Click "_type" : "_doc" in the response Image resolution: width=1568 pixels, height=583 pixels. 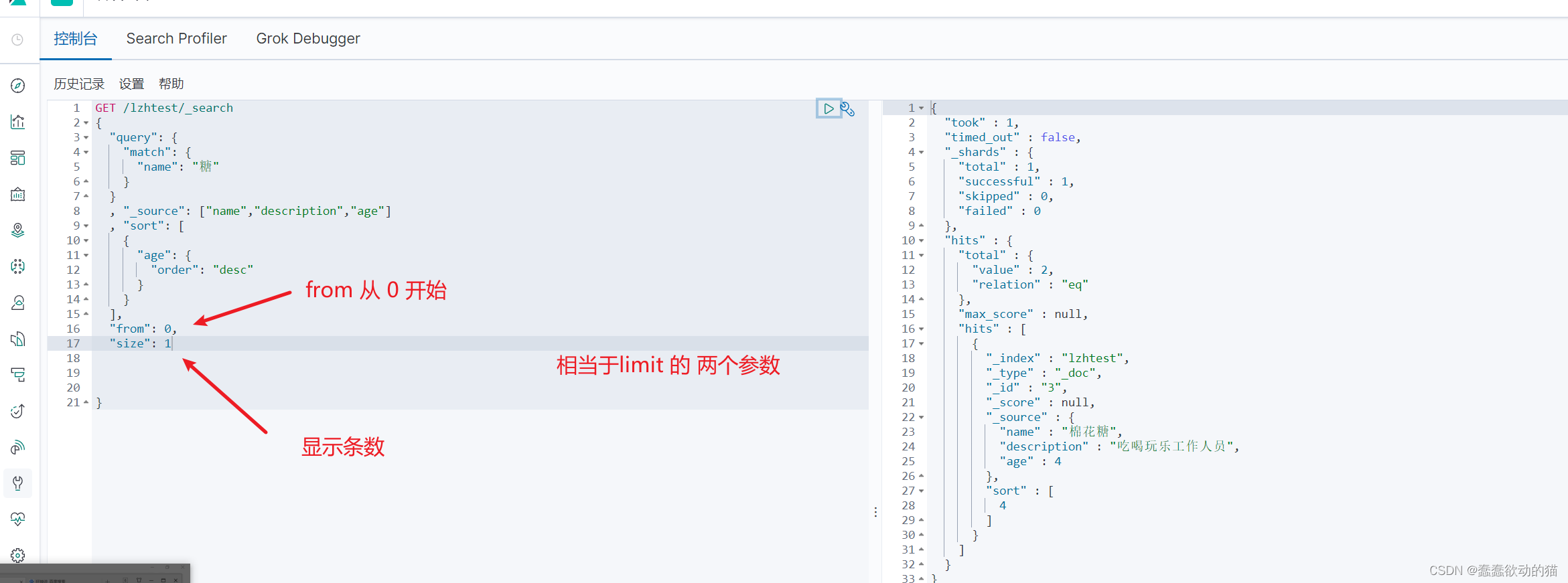(x=1043, y=373)
